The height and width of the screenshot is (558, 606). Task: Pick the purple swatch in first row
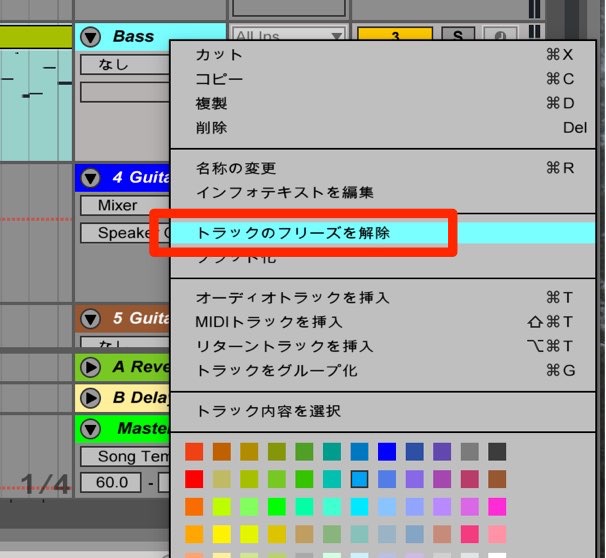click(442, 452)
